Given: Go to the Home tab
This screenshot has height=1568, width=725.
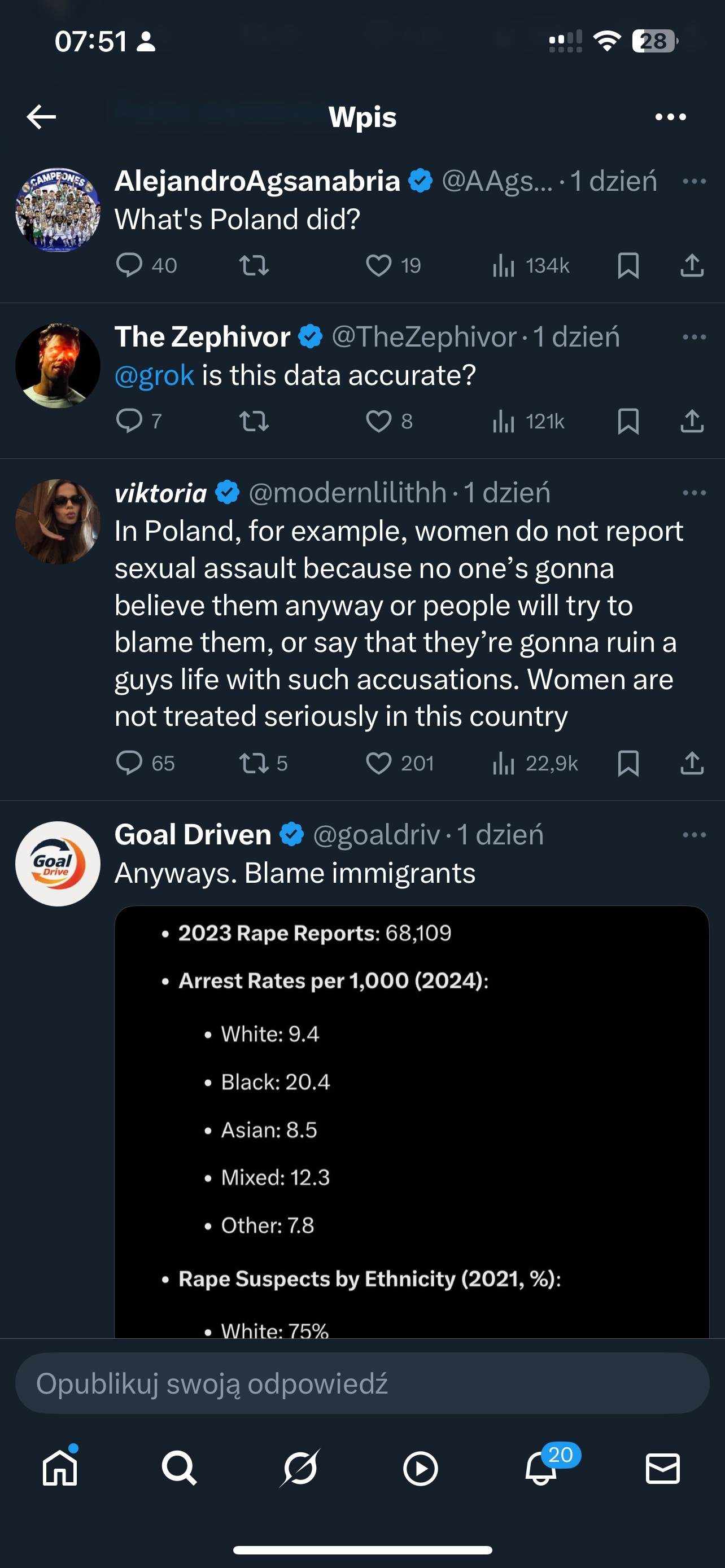Looking at the screenshot, I should [60, 1468].
